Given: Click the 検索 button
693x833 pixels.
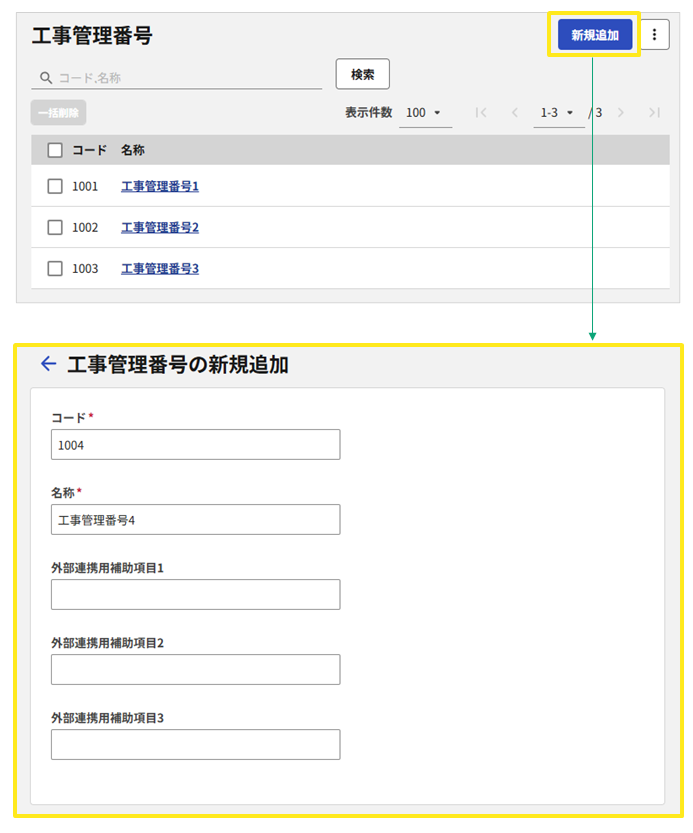Looking at the screenshot, I should click(x=362, y=74).
